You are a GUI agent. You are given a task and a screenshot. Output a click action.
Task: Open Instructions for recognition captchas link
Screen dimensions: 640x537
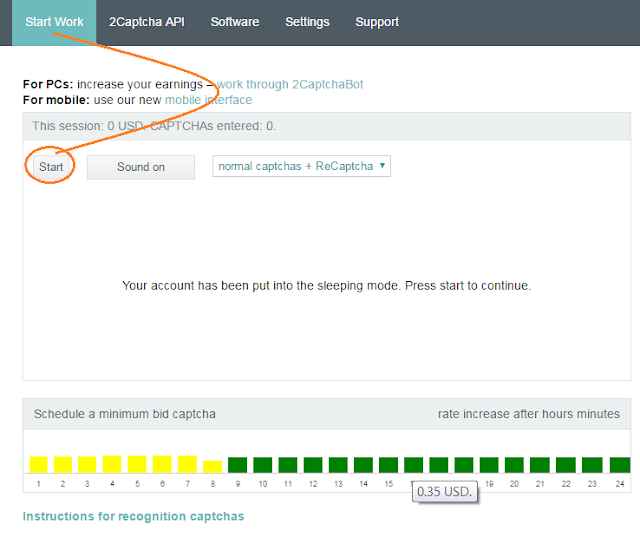coord(133,516)
